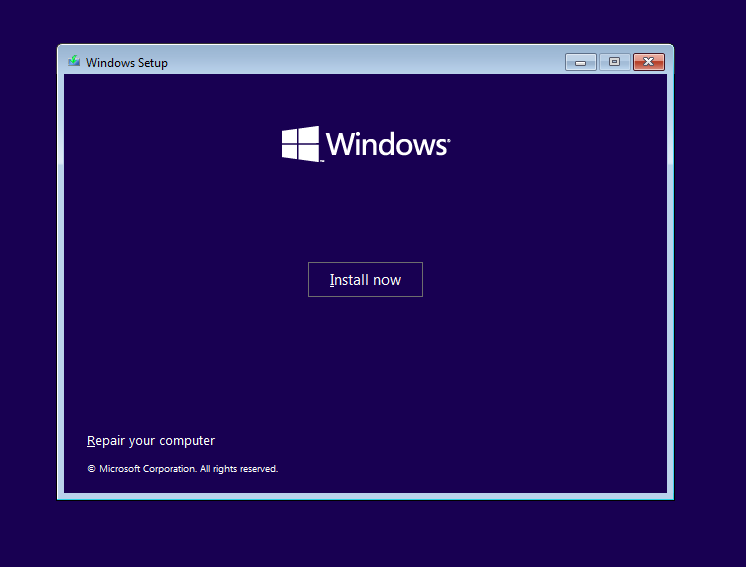Close the Windows Setup window

pos(648,62)
